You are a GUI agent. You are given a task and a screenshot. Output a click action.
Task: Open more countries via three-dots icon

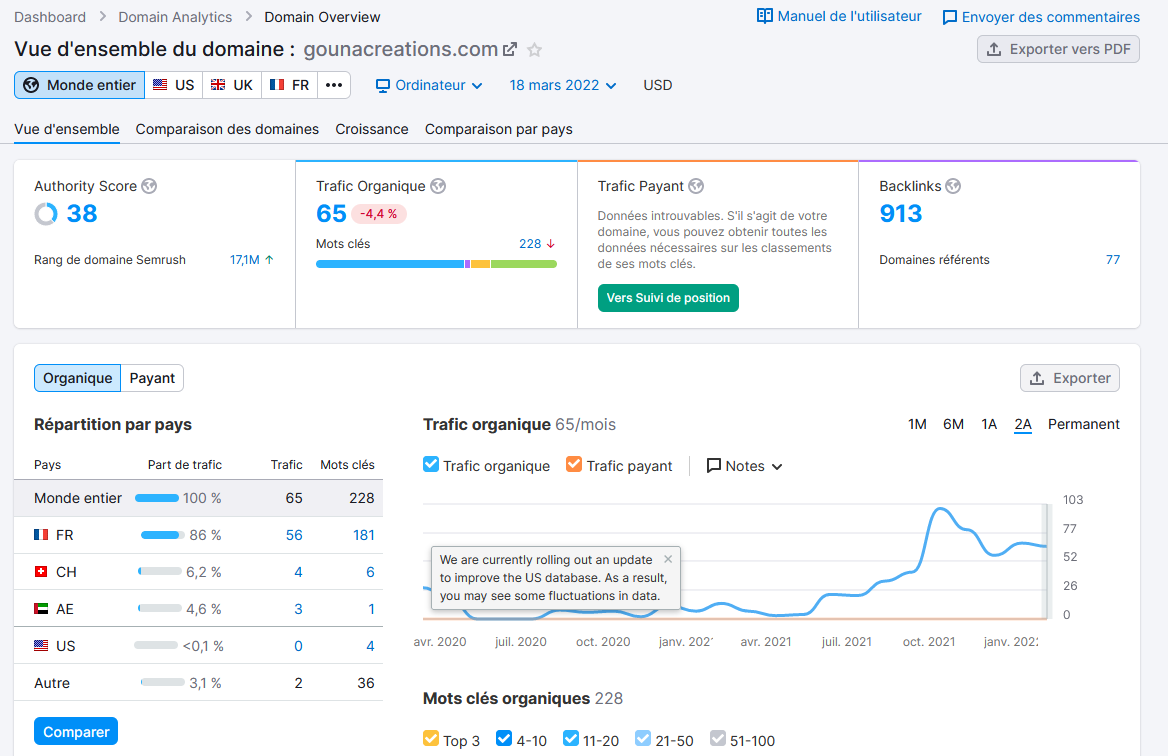[x=334, y=85]
